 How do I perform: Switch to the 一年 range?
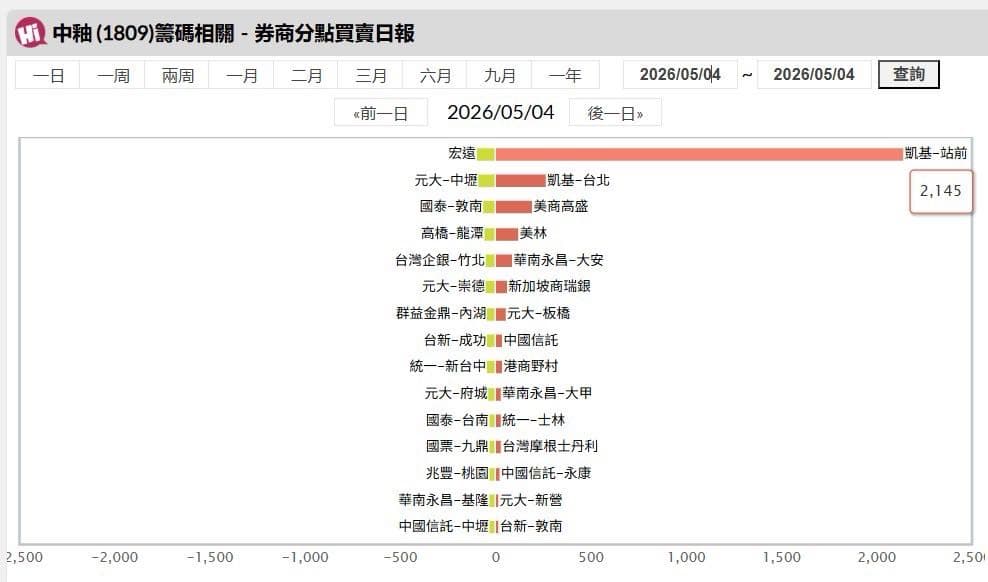(x=565, y=76)
